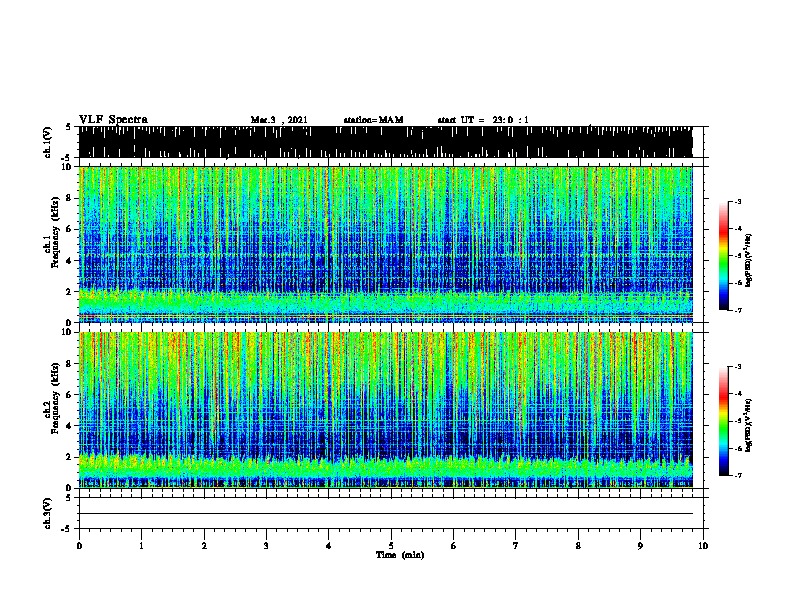Click time axis tick label "10"
This screenshot has height=612, width=792.
point(703,546)
